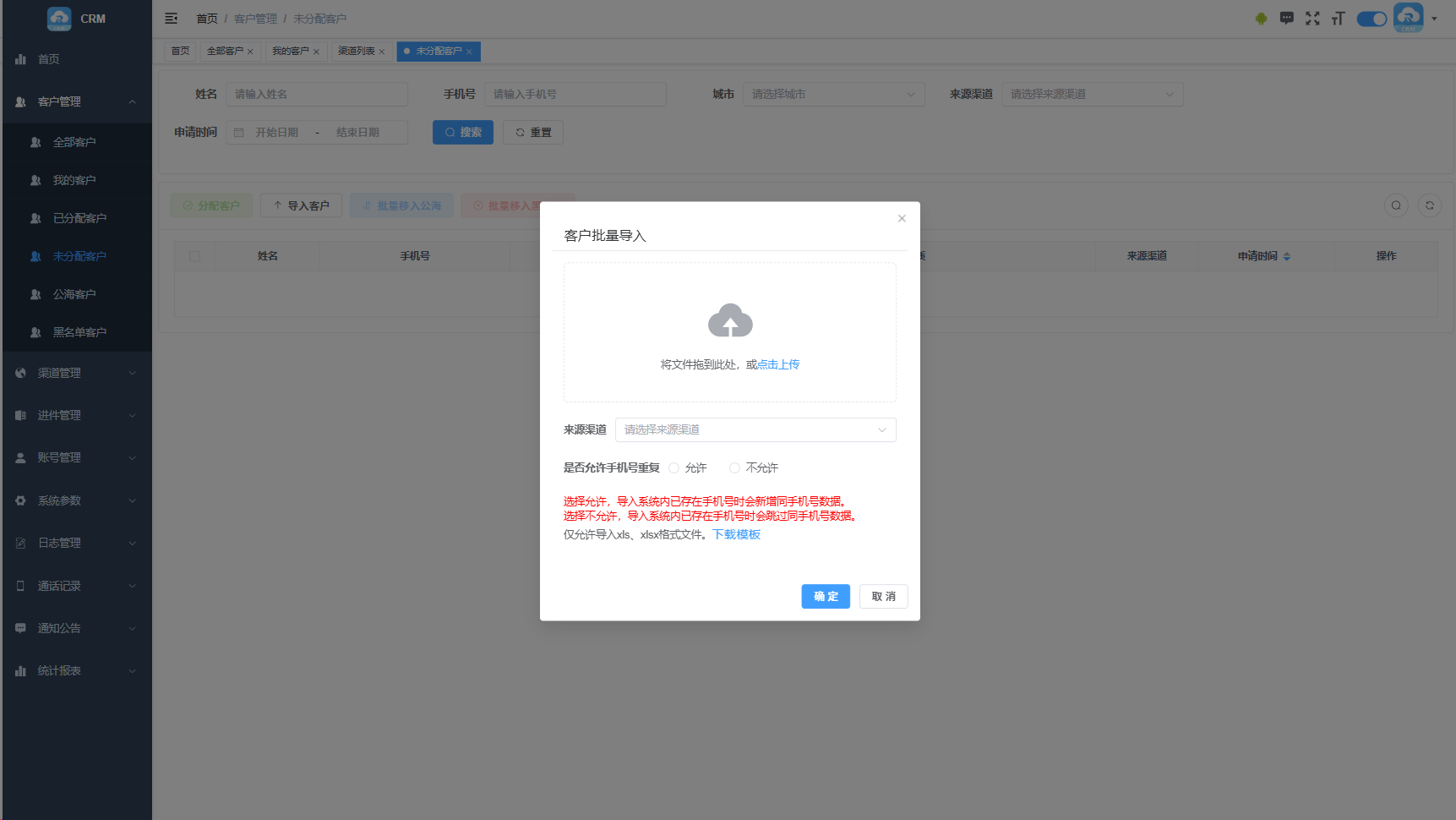Download the template via 下载模板 link

tap(735, 534)
